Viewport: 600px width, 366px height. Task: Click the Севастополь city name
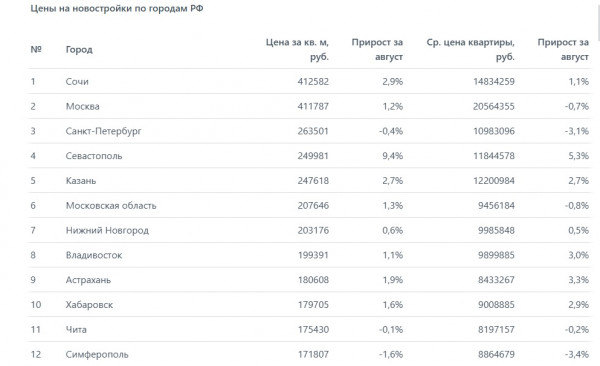point(94,156)
